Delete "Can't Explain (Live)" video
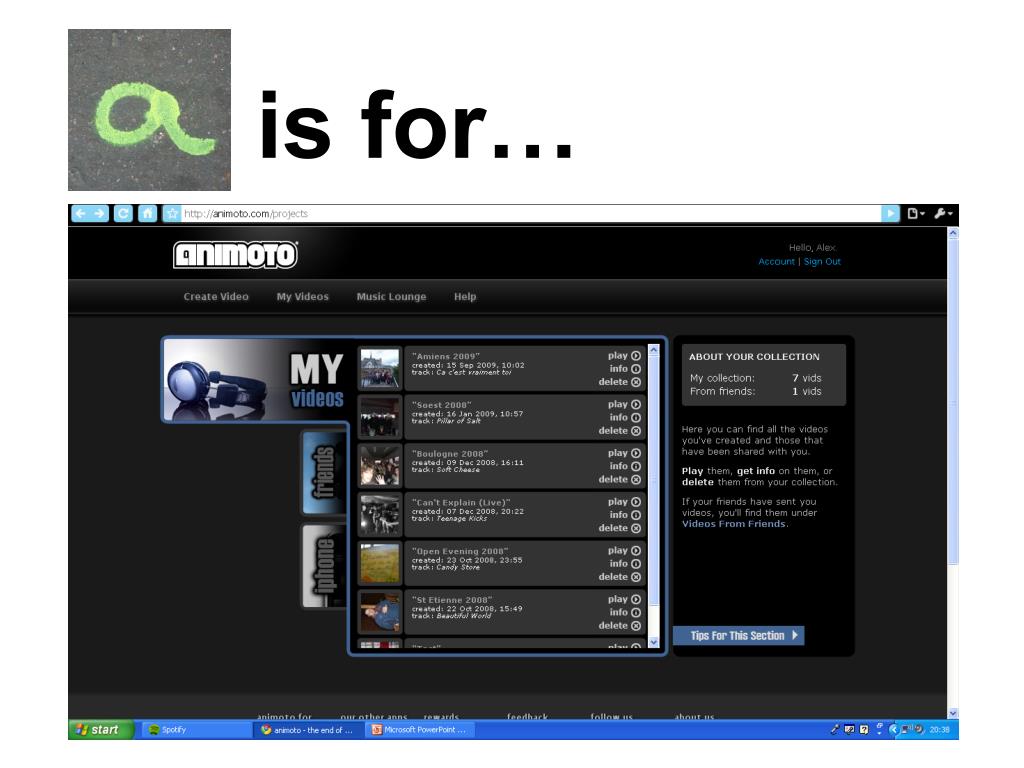This screenshot has height=768, width=1024. [x=619, y=528]
